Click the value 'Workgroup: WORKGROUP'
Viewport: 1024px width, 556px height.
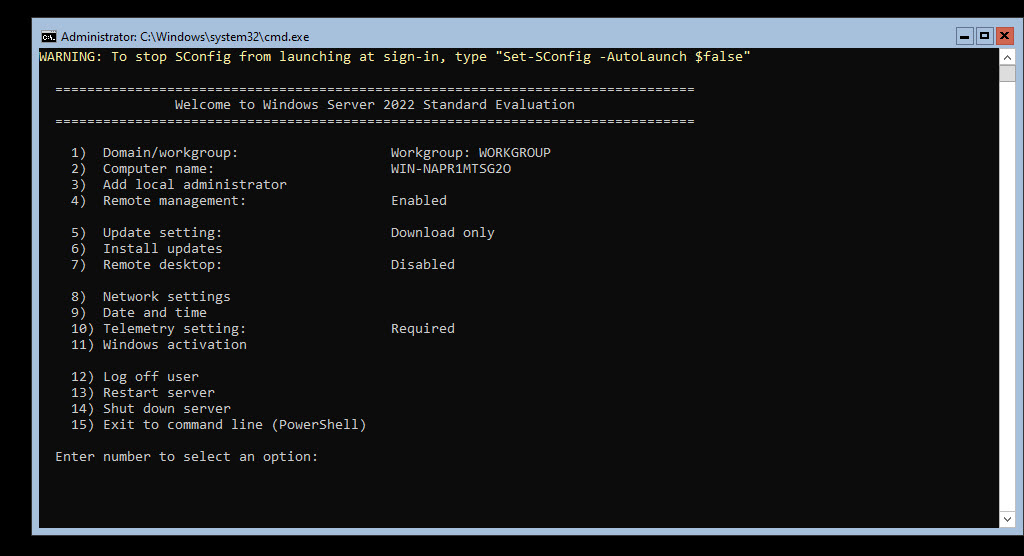tap(470, 153)
